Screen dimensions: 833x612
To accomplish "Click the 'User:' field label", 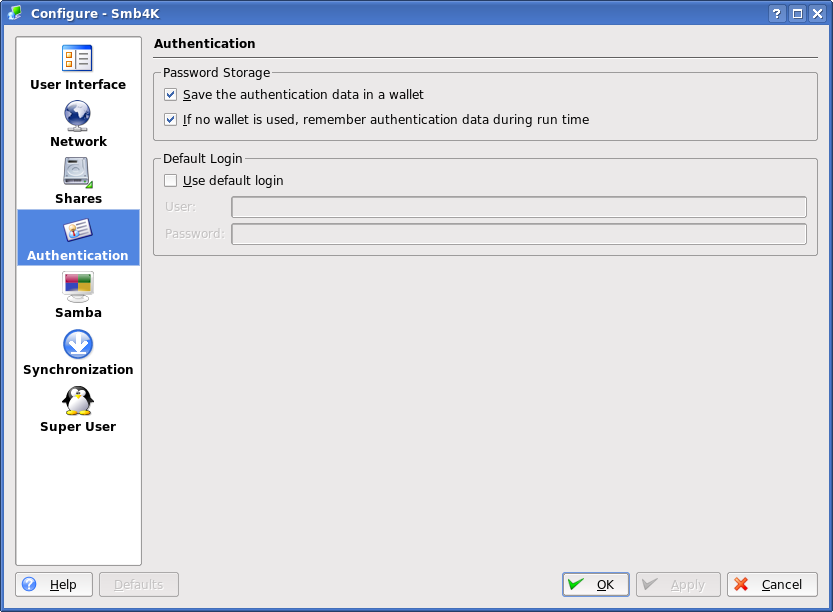I will coord(180,207).
